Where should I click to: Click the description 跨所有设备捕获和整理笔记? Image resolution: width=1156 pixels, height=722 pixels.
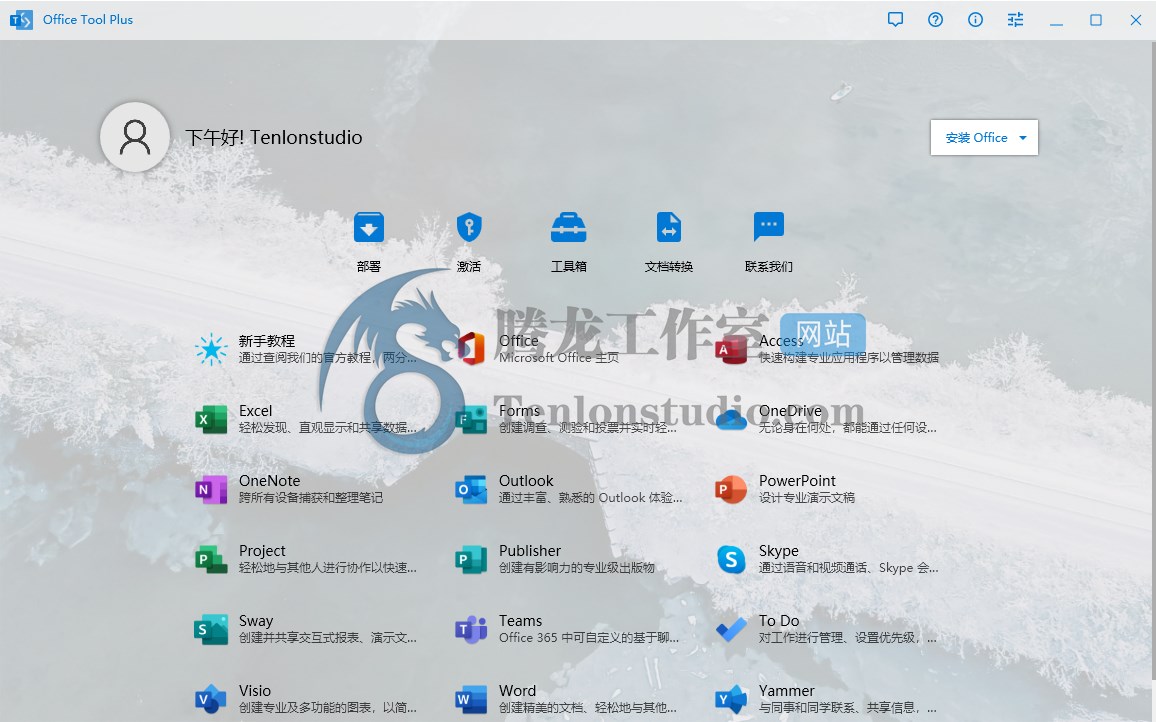[x=311, y=498]
